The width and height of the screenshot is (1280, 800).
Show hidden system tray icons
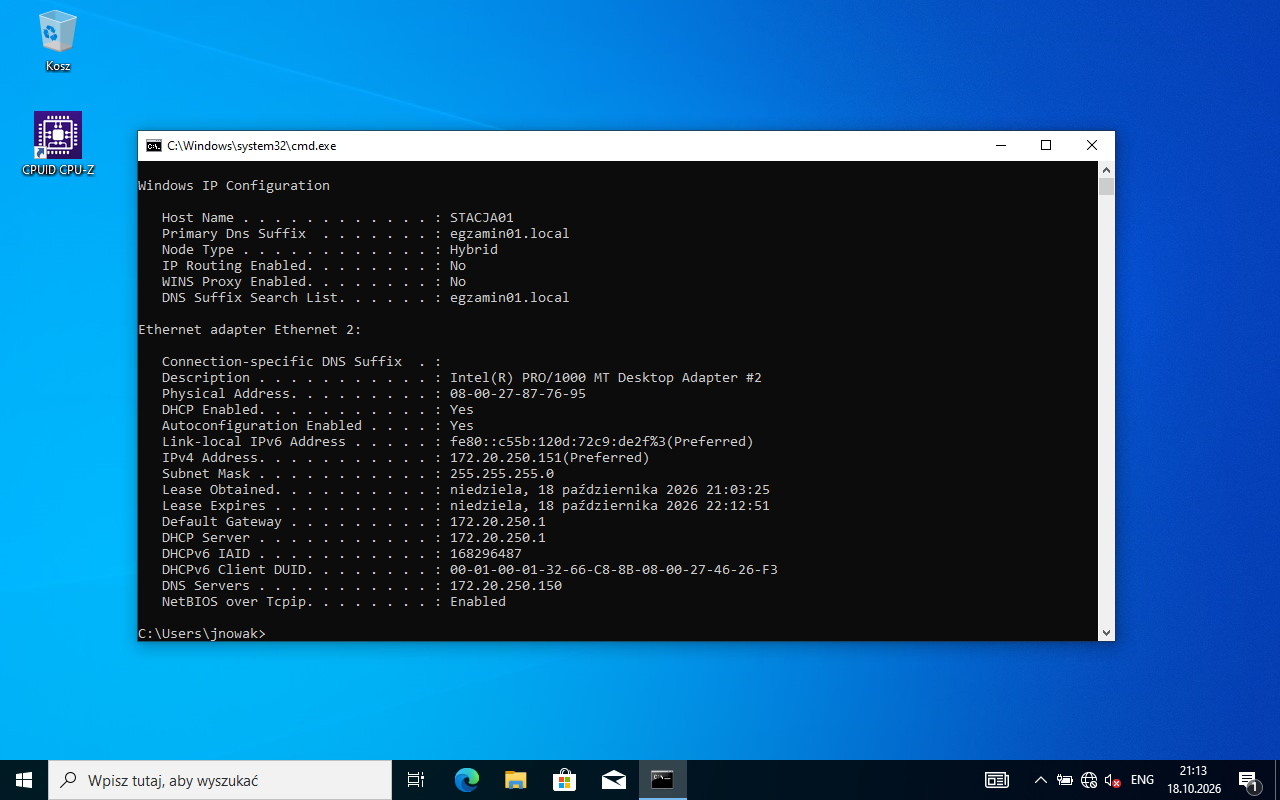pyautogui.click(x=1040, y=780)
